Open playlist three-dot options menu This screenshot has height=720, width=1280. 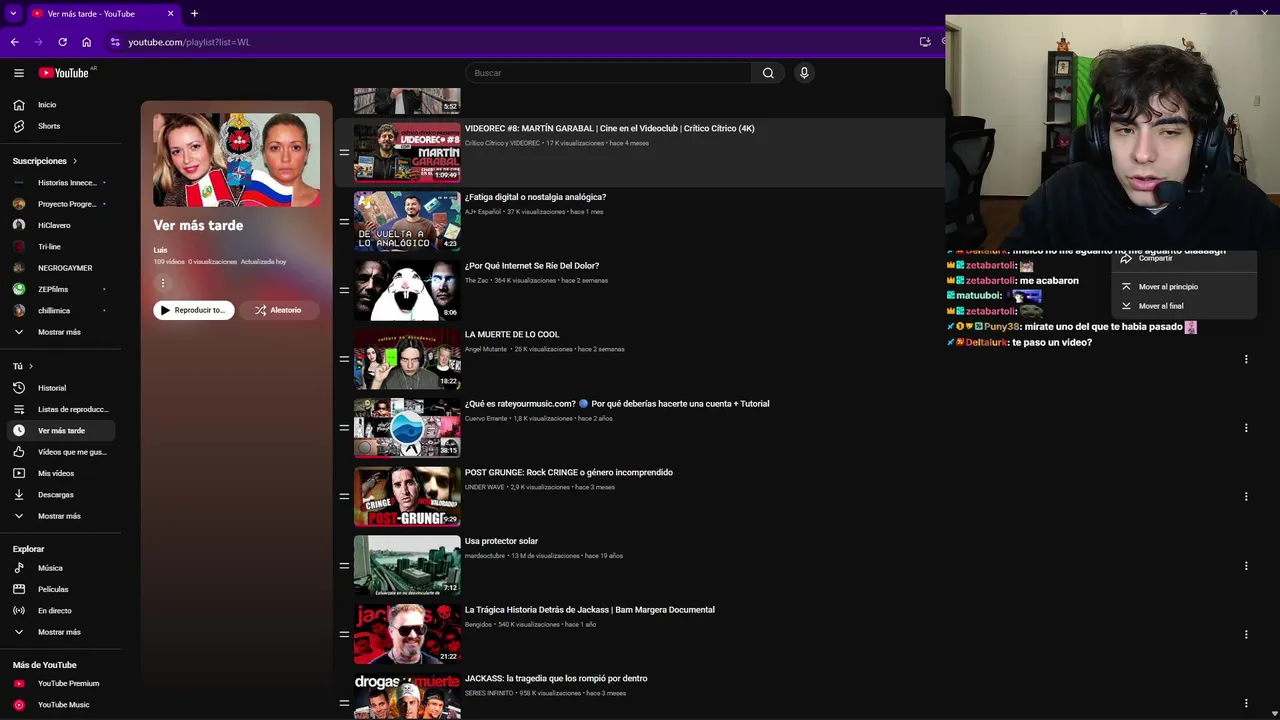click(x=162, y=283)
